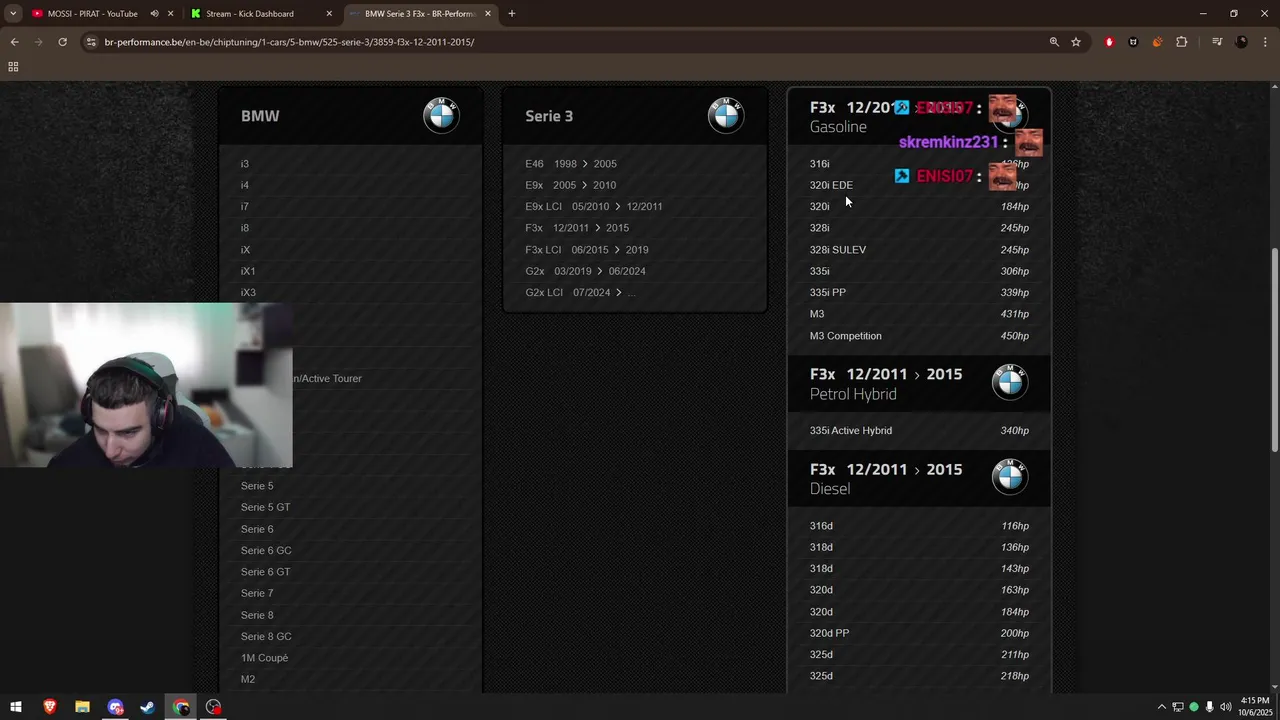1280x720 pixels.
Task: Click the address bar URL field
Action: pyautogui.click(x=560, y=42)
